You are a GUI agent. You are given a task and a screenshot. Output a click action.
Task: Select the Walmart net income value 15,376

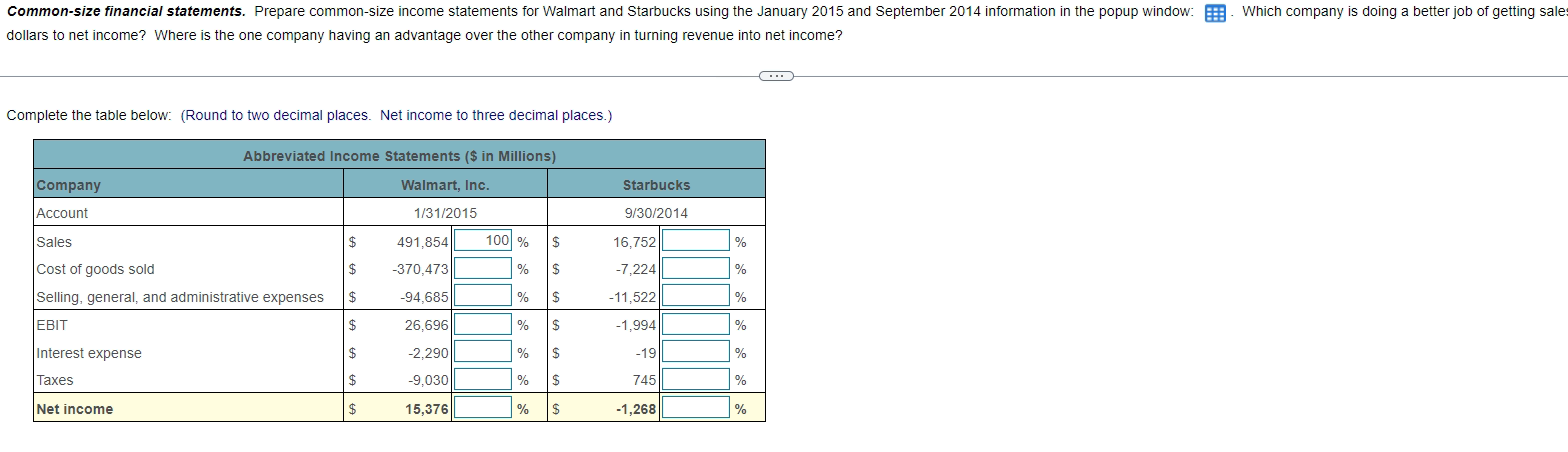click(426, 409)
